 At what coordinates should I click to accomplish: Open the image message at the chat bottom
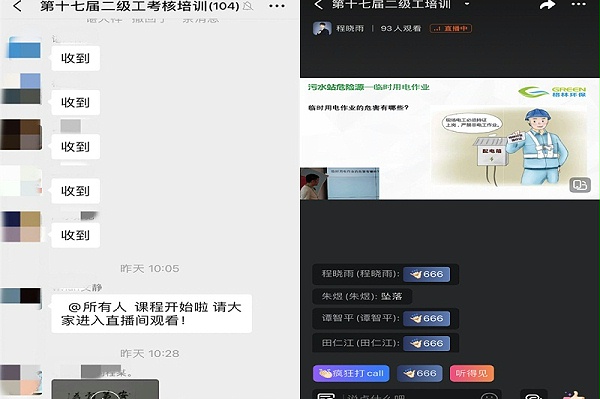(105, 389)
